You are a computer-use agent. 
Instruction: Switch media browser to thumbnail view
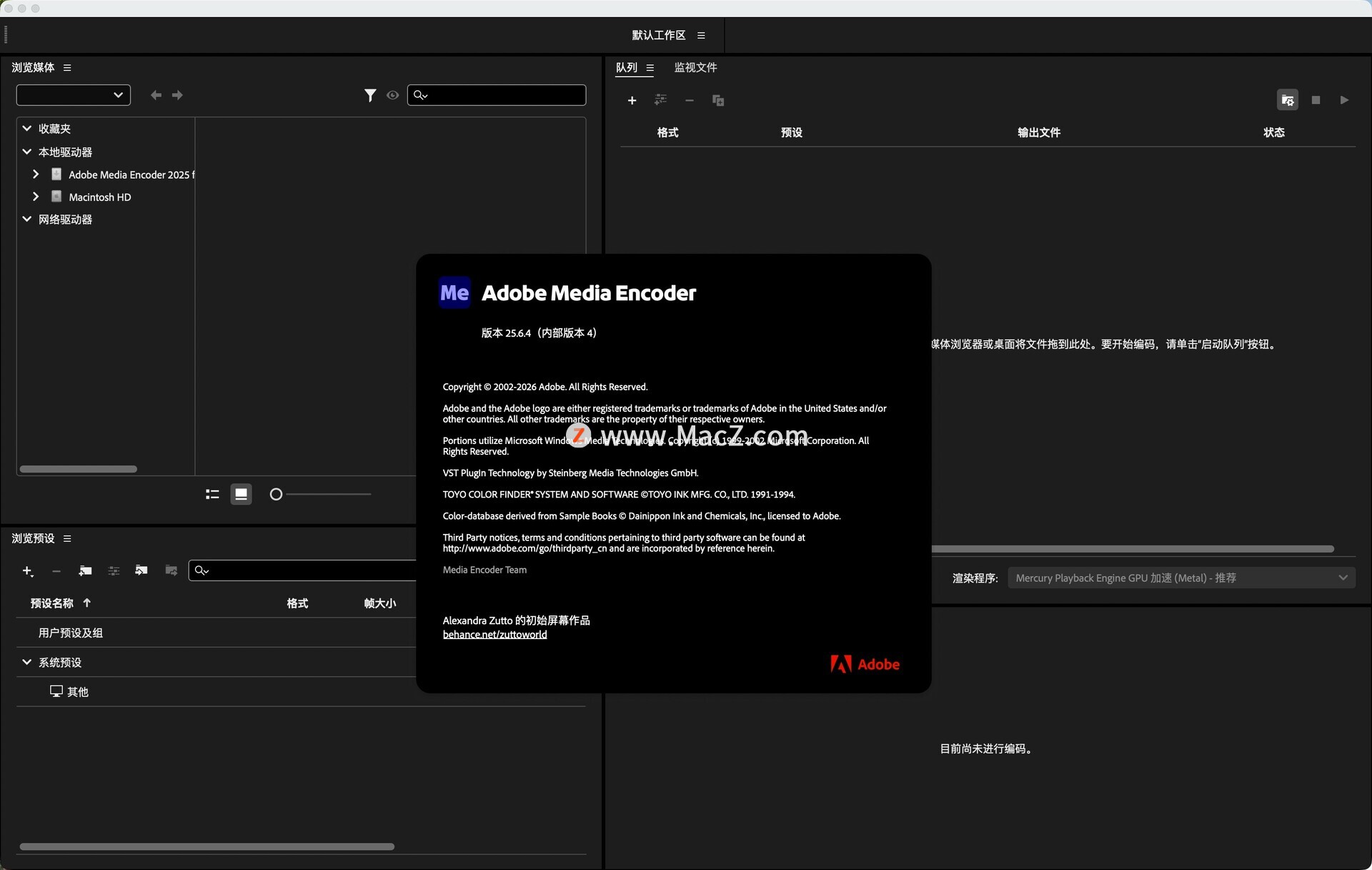click(241, 494)
